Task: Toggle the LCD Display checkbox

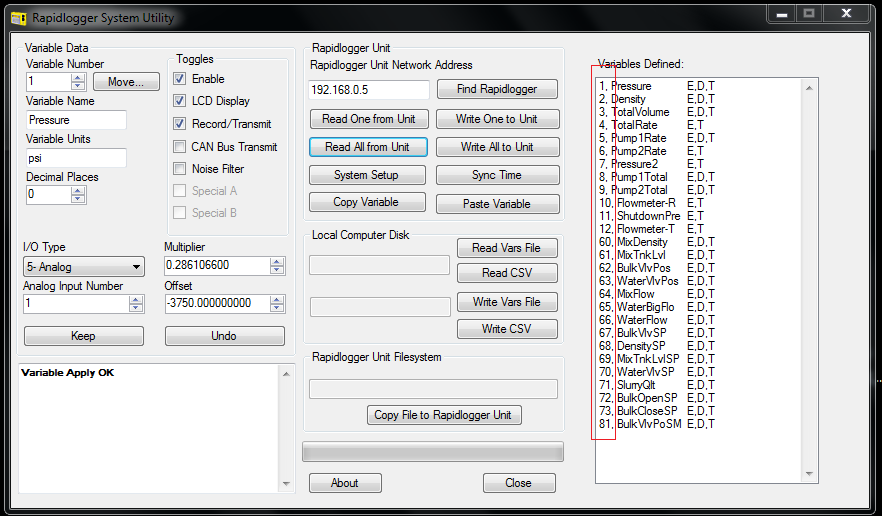Action: pos(179,101)
